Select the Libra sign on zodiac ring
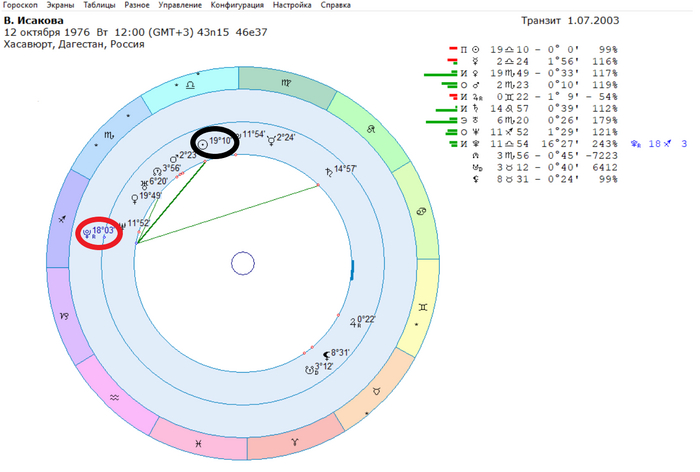The height and width of the screenshot is (472, 700). pyautogui.click(x=191, y=85)
